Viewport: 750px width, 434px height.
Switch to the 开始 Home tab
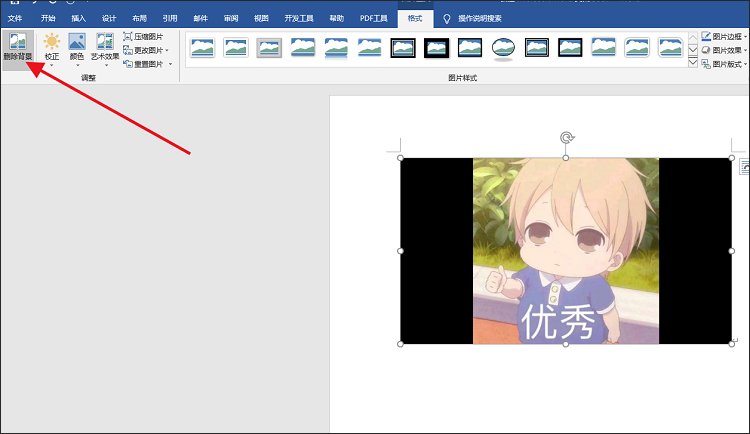coord(48,18)
